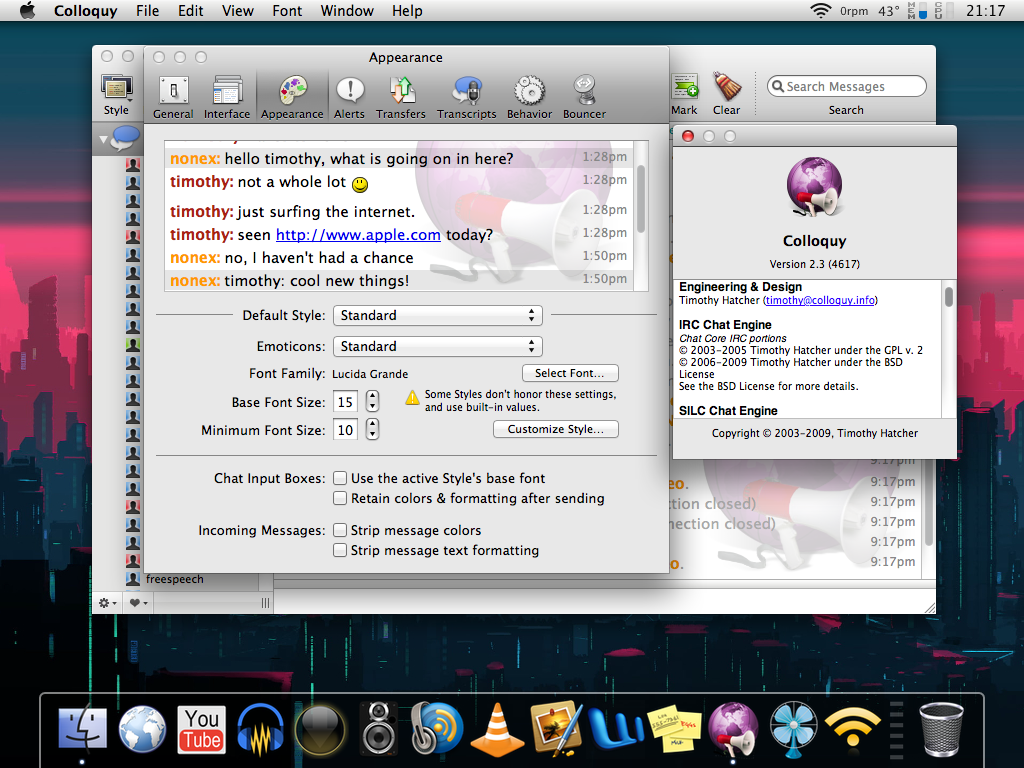Switch to the Interface preferences pane

tap(227, 97)
